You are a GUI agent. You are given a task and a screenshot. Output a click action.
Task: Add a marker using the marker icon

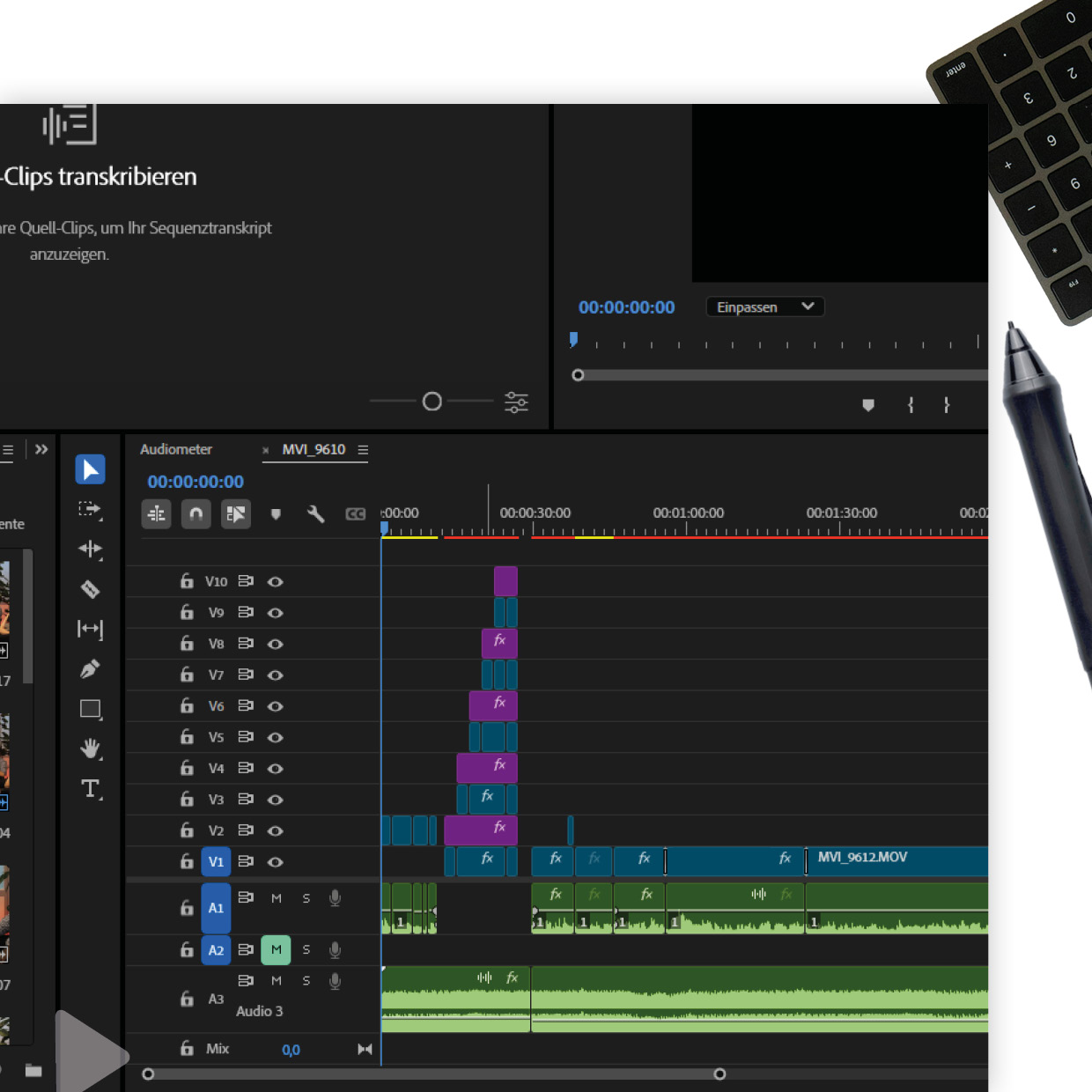click(276, 514)
